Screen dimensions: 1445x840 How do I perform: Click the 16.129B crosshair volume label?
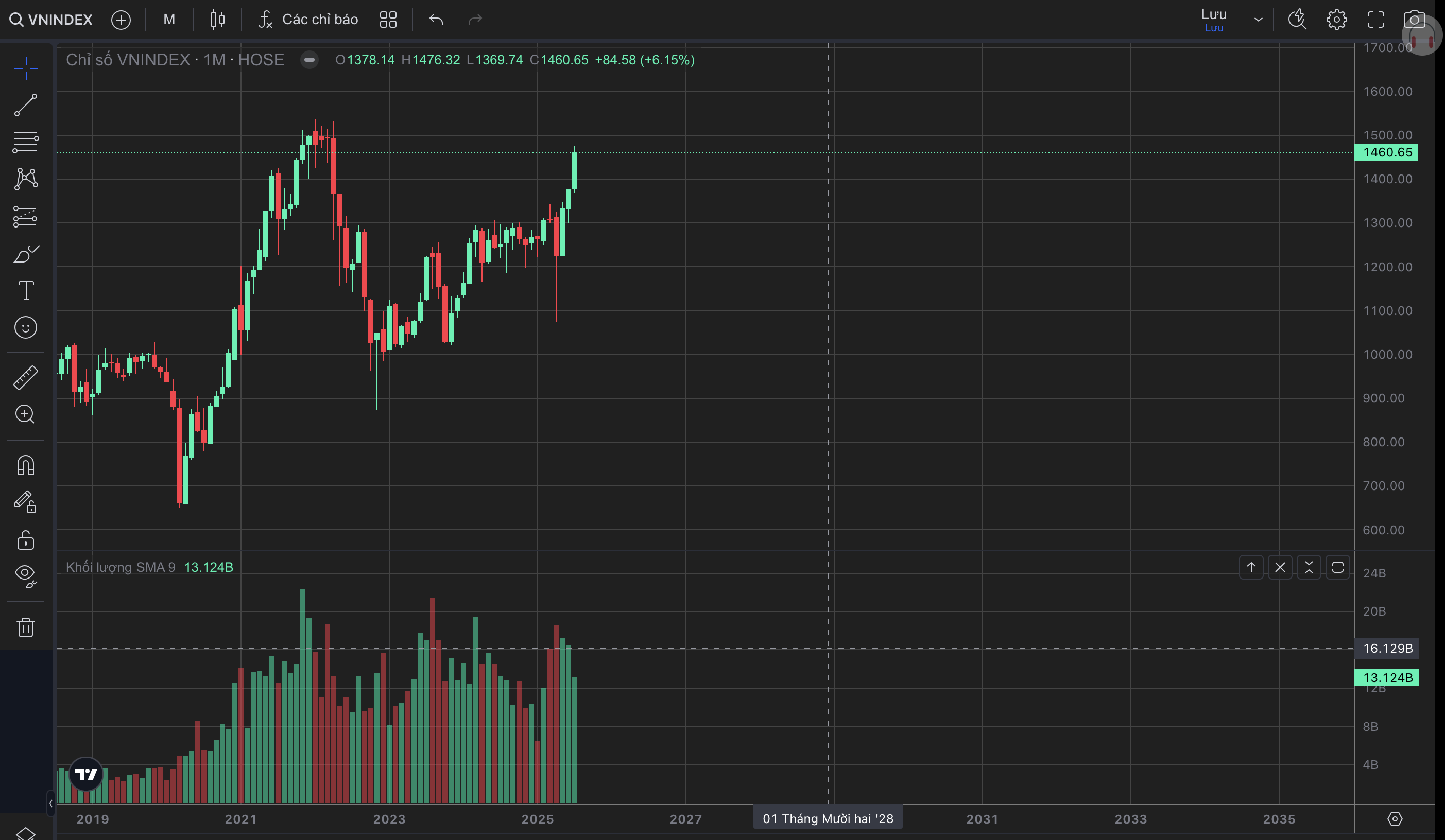(x=1387, y=649)
